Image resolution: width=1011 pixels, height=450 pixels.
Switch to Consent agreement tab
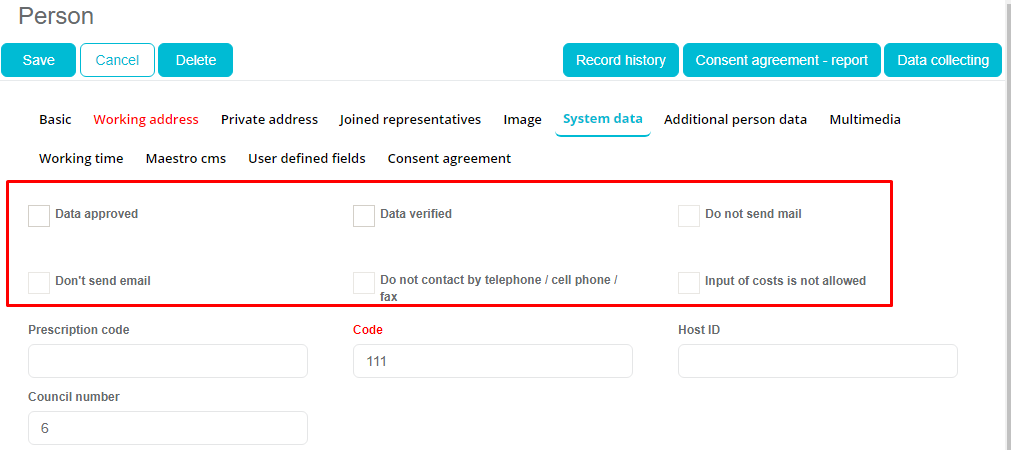[x=449, y=158]
